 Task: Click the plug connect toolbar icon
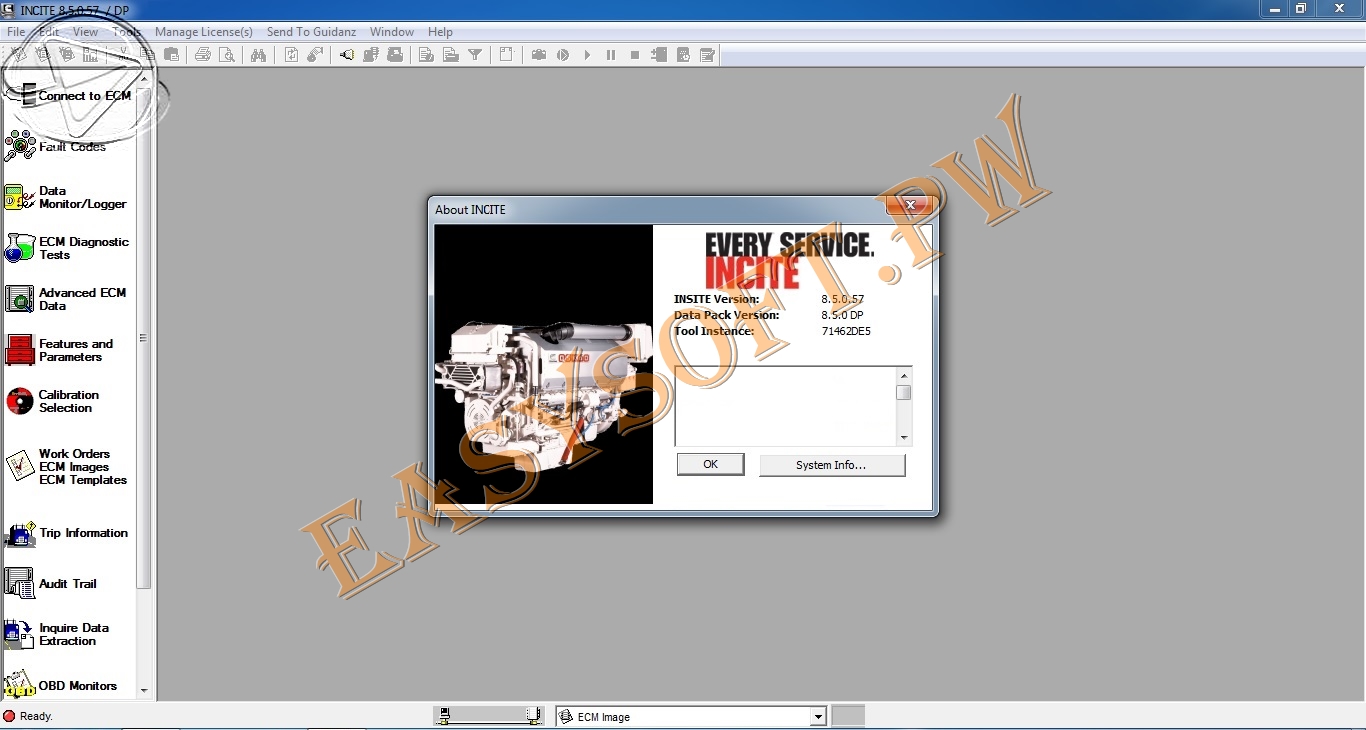pyautogui.click(x=346, y=55)
